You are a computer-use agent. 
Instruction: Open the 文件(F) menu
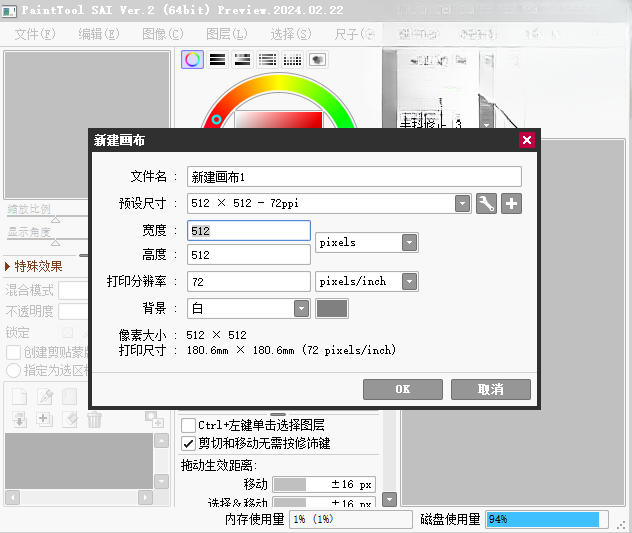(35, 34)
